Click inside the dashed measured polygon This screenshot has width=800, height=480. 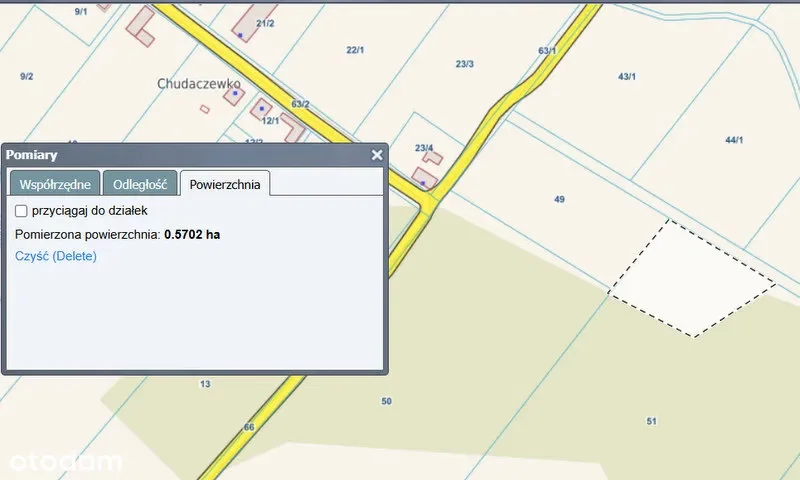[690, 280]
